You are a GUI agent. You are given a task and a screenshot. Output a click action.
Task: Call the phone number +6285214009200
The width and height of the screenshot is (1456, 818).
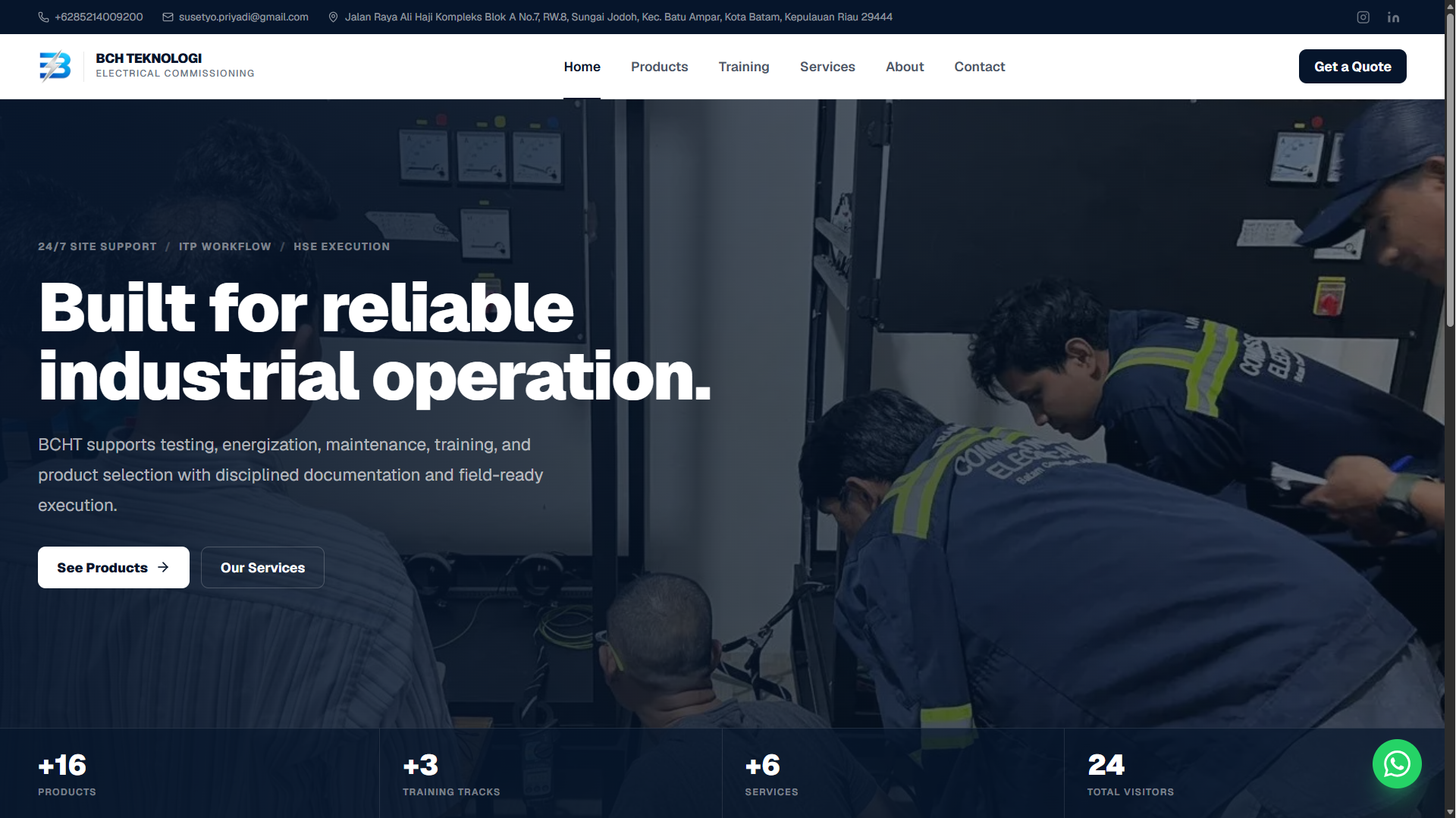99,17
